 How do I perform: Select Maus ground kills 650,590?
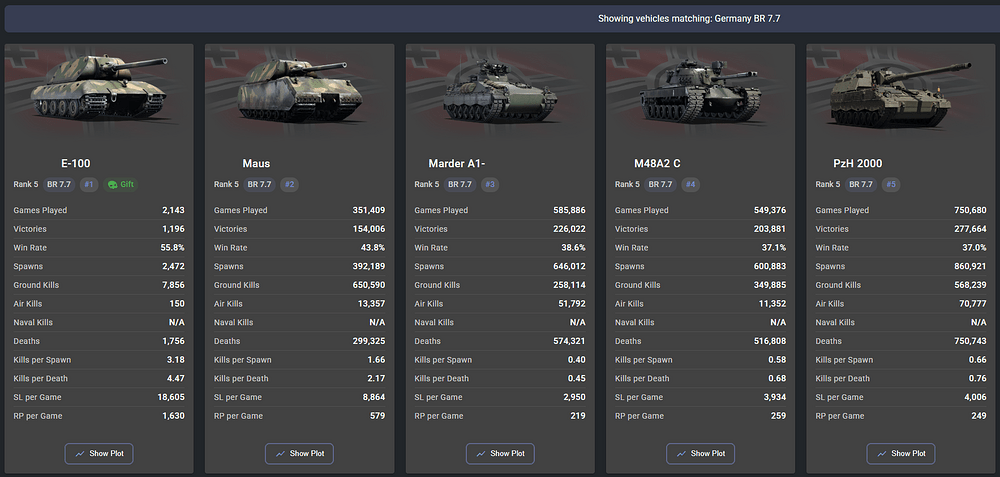(369, 285)
